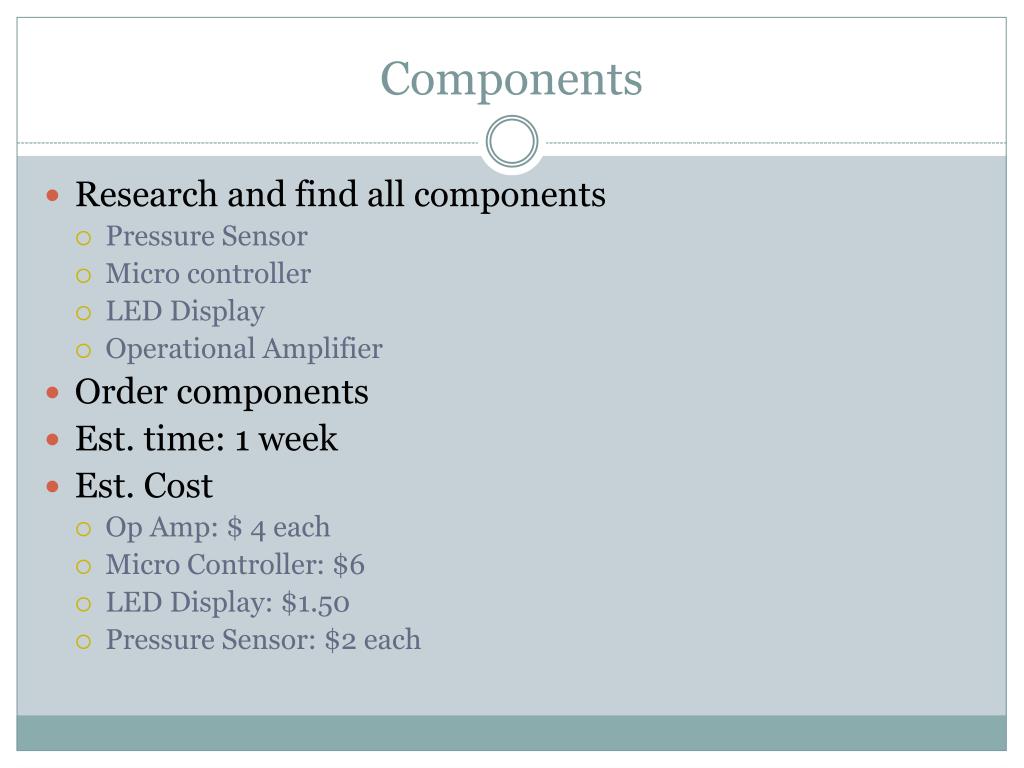Click hollow bullet next to Micro controller
1024x768 pixels.
click(84, 276)
